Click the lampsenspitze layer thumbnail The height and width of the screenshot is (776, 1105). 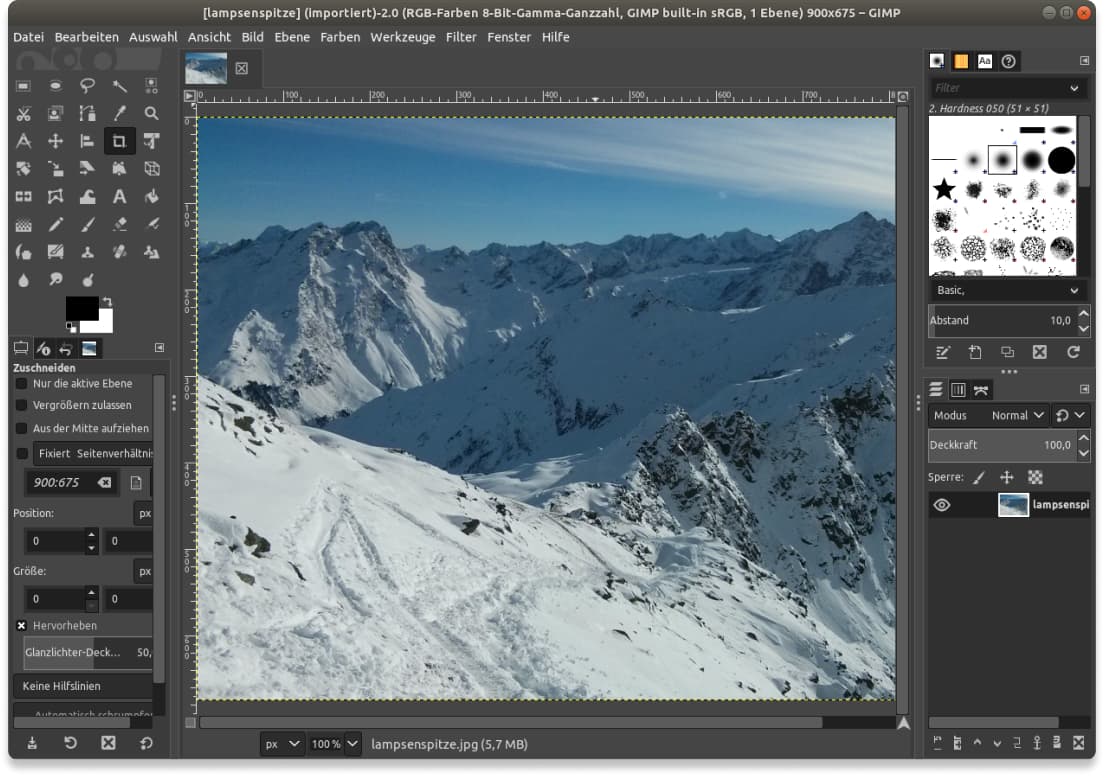1013,504
